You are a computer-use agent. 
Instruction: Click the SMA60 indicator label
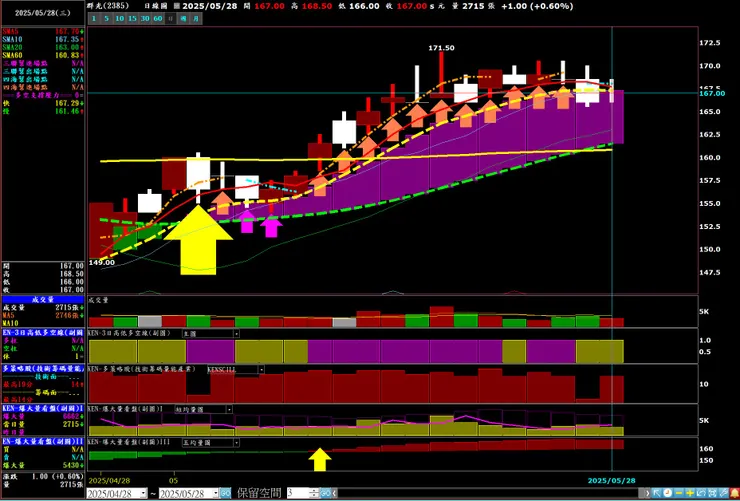coord(12,56)
